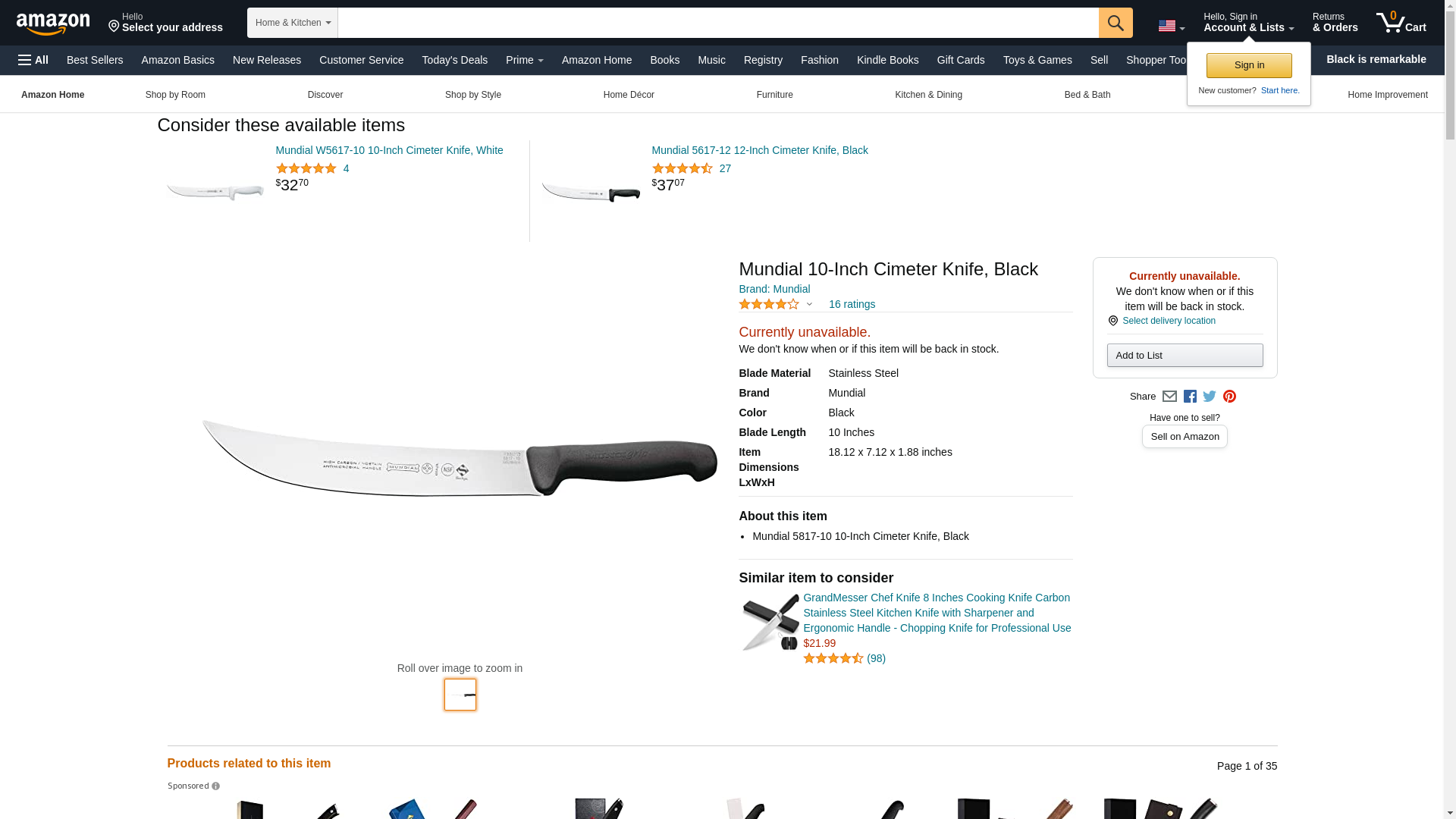Select the Kitchen & Dining category tab
Image resolution: width=1456 pixels, height=819 pixels.
[928, 95]
